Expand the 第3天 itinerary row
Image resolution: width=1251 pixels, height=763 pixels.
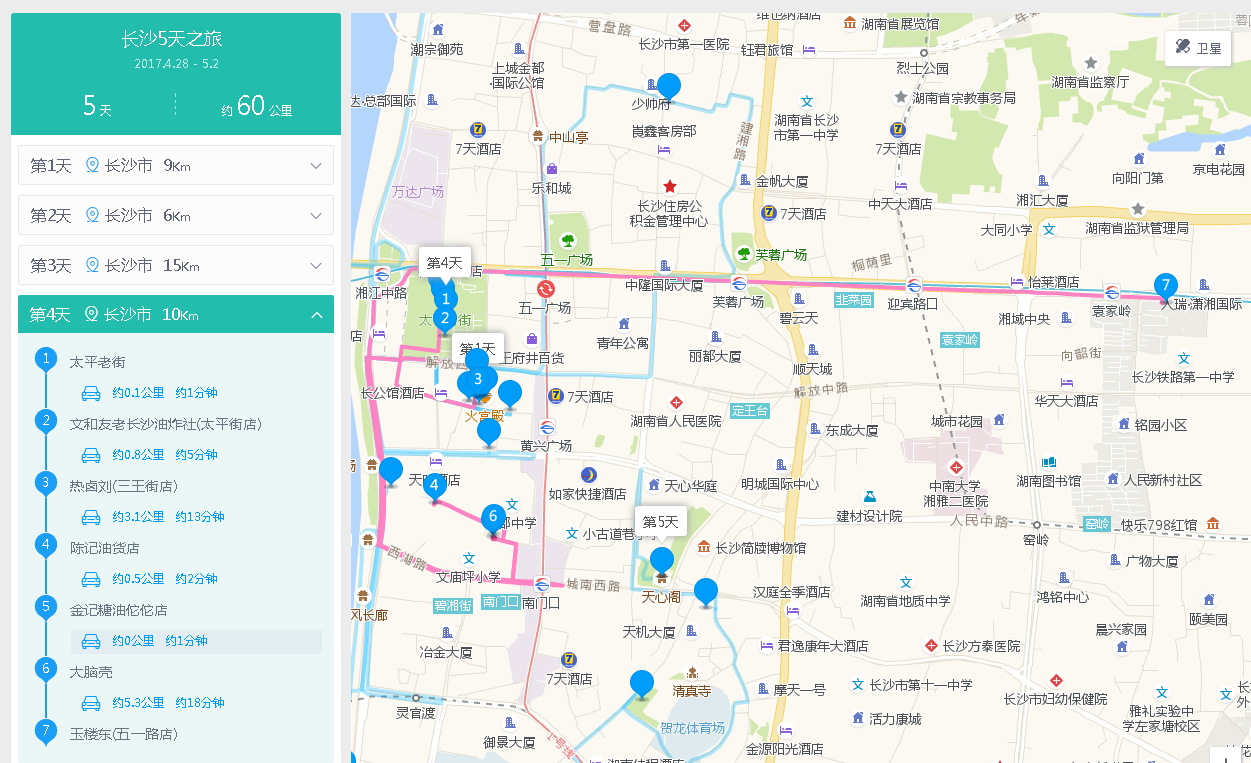click(x=176, y=265)
